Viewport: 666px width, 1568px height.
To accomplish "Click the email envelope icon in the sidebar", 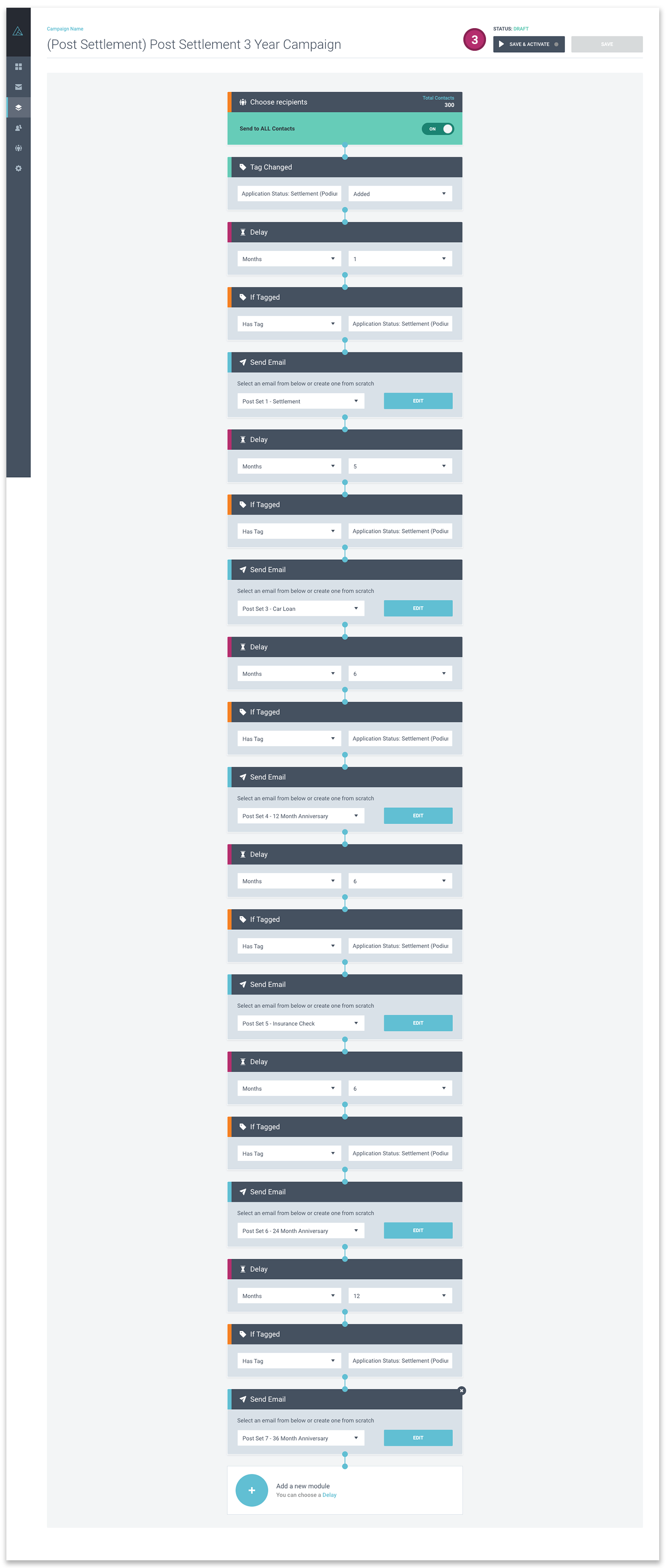I will click(x=19, y=87).
